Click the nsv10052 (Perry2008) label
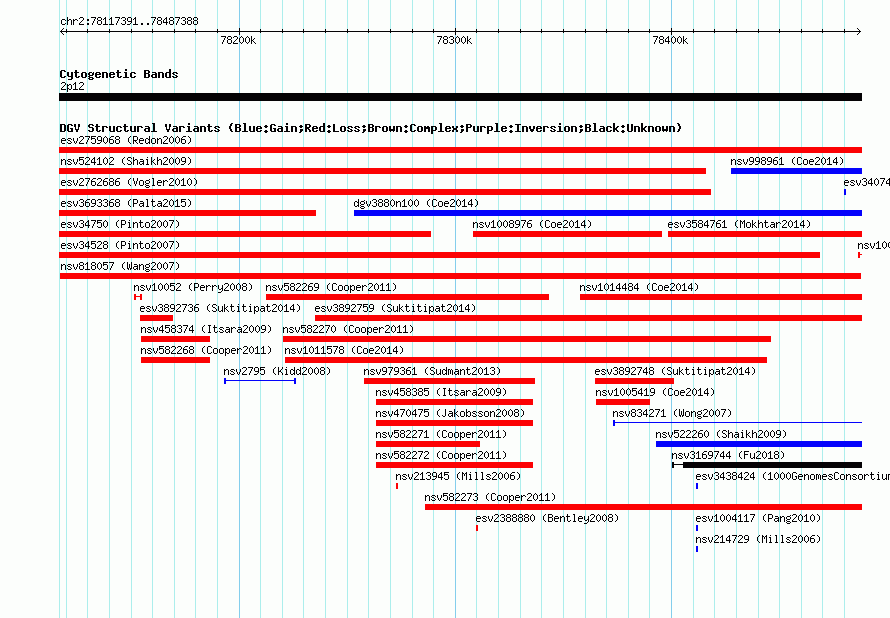This screenshot has height=618, width=890. pos(193,287)
